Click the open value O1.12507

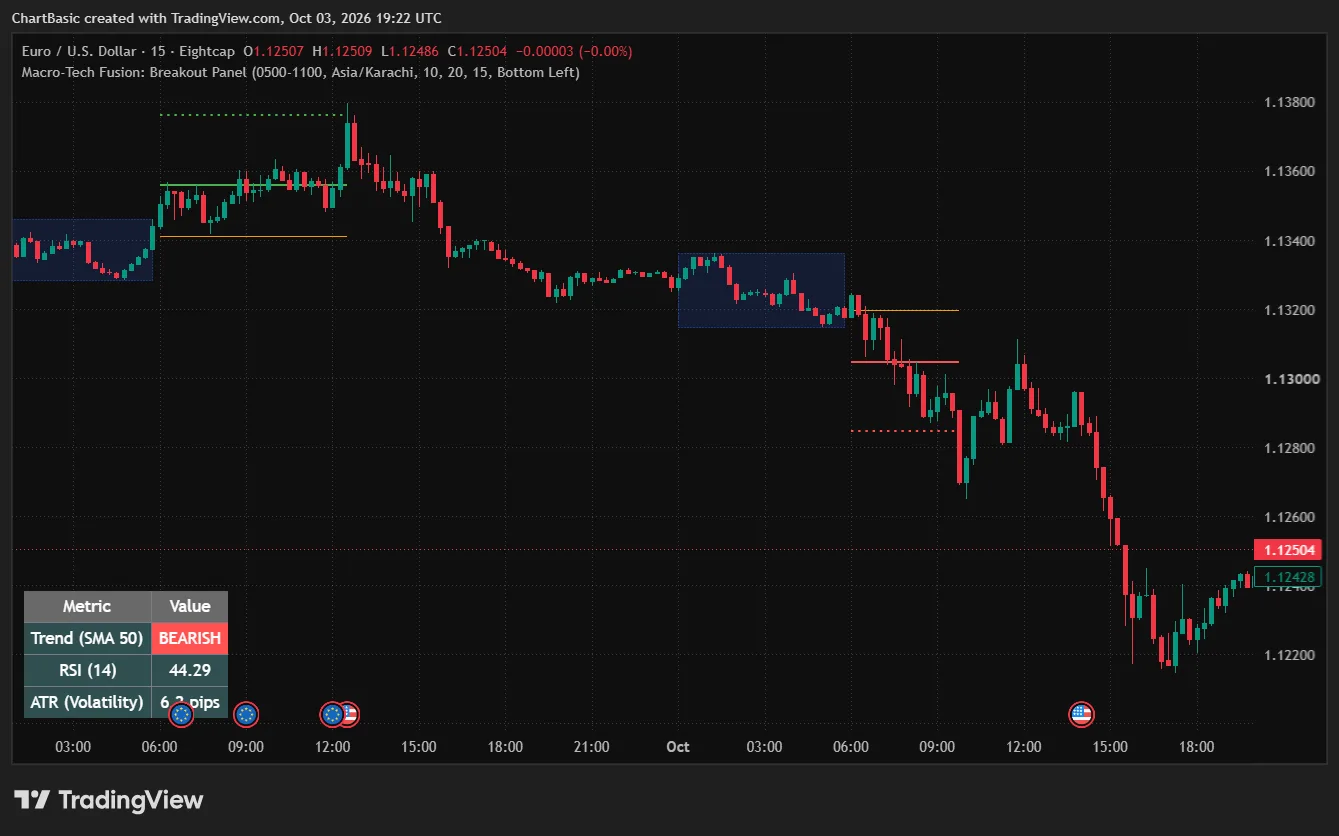[x=274, y=51]
